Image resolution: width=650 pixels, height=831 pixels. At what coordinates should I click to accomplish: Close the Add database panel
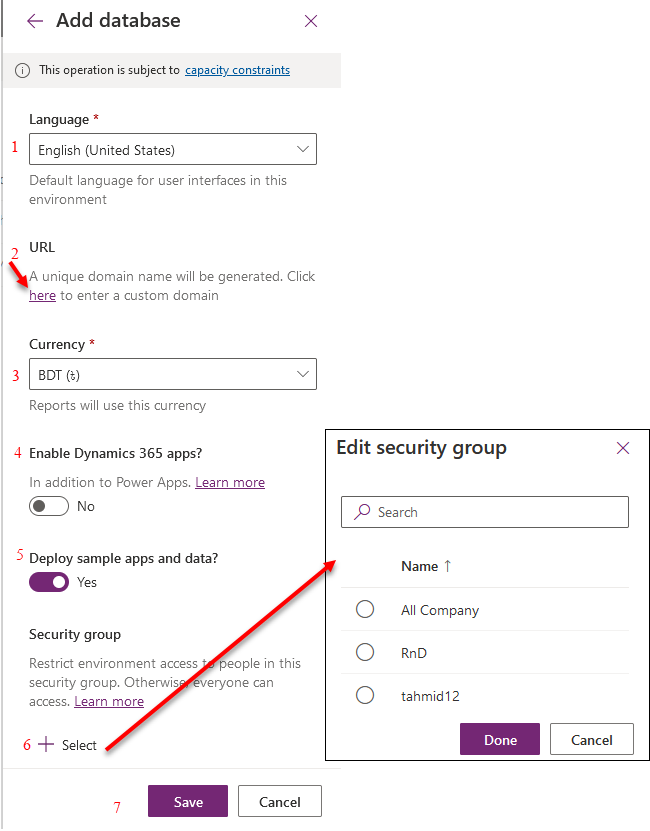pyautogui.click(x=311, y=21)
